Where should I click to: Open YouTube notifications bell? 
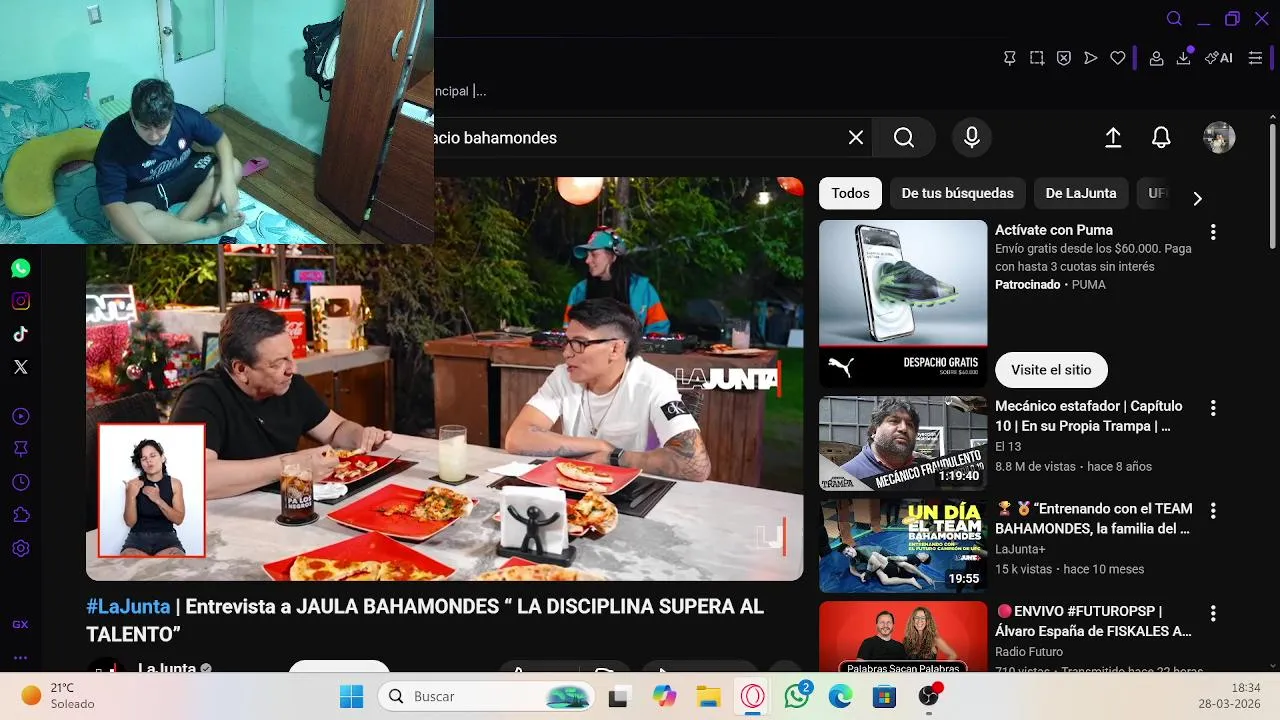coord(1161,138)
